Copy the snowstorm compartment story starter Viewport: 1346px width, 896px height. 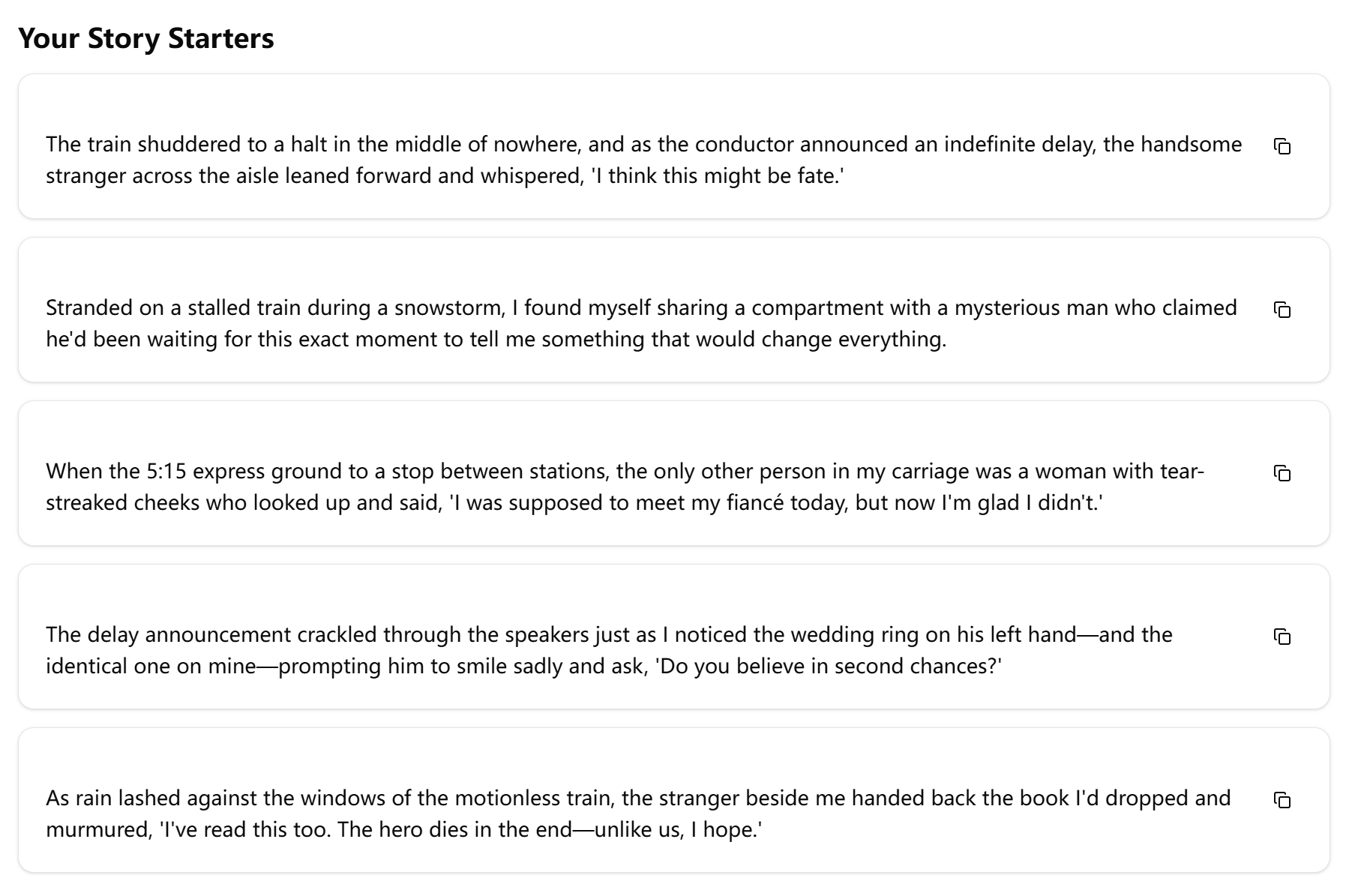pyautogui.click(x=1284, y=309)
